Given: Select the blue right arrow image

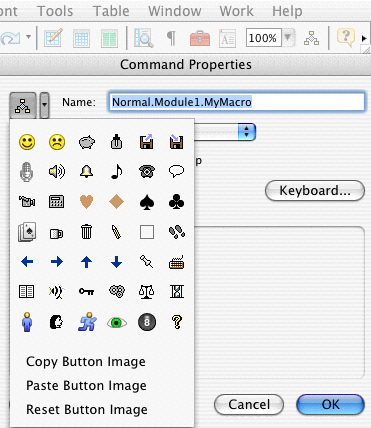Looking at the screenshot, I should 57,262.
